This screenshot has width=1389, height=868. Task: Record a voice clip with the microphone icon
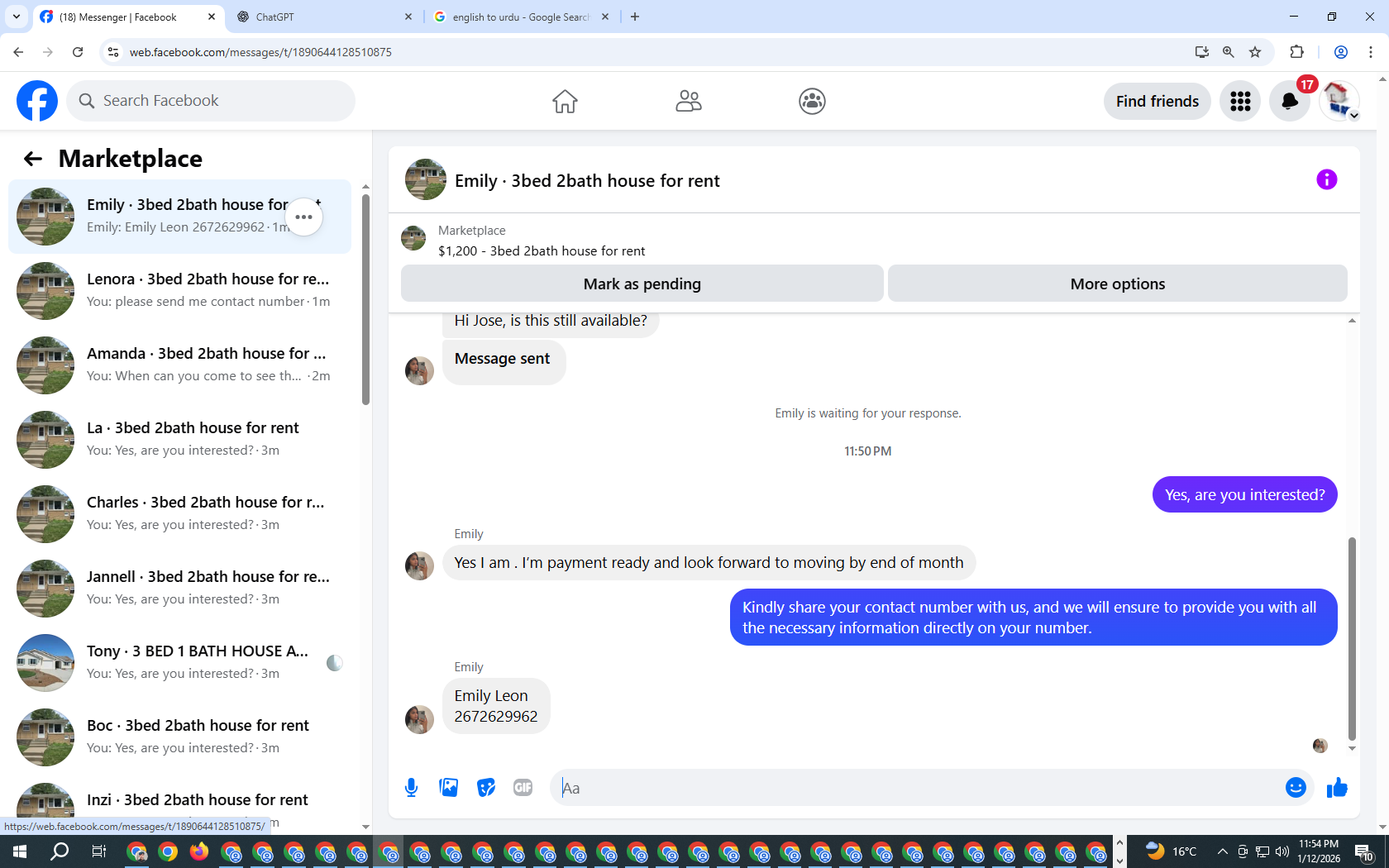tap(411, 788)
